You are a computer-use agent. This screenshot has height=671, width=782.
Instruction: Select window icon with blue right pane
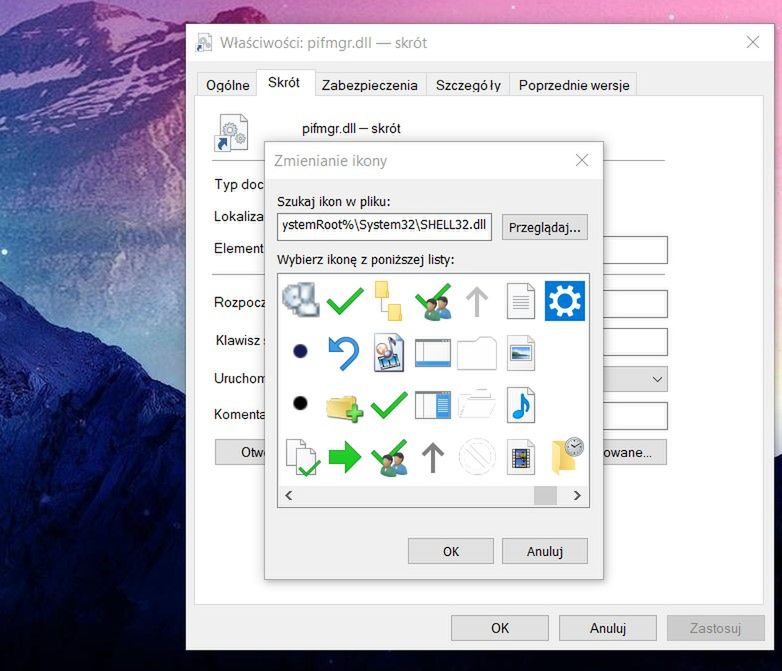(433, 405)
